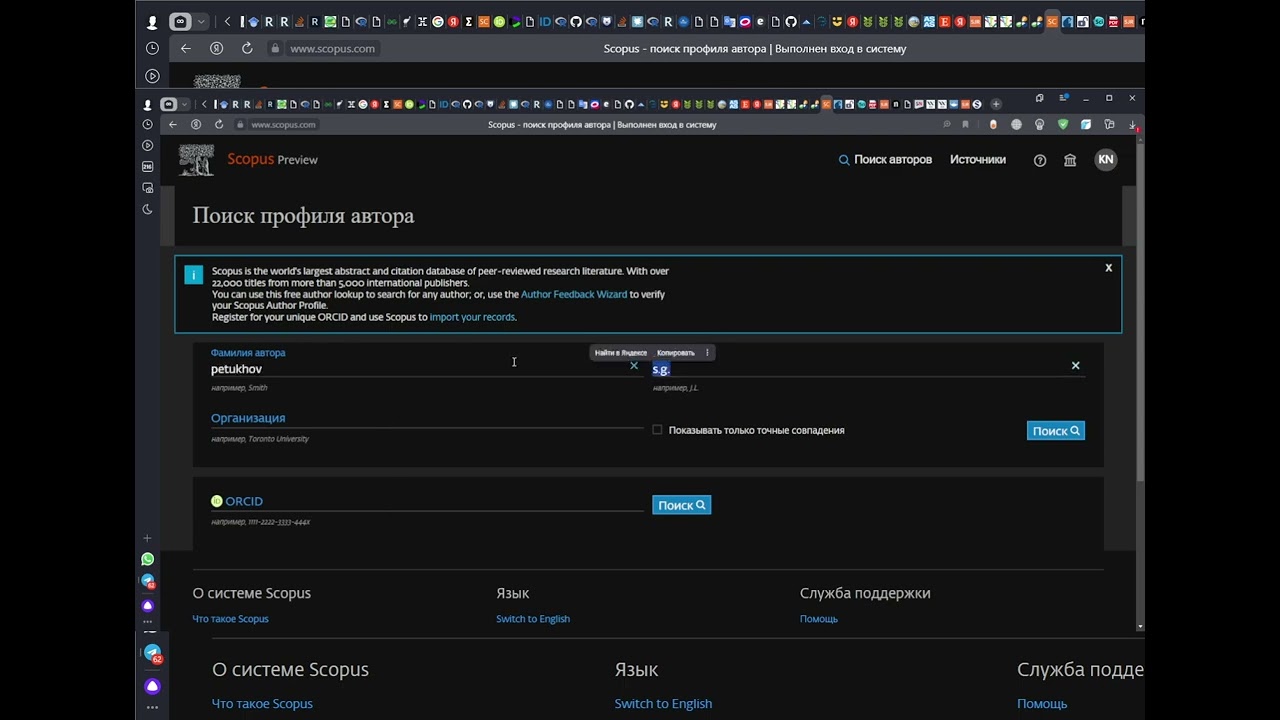This screenshot has height=720, width=1280.
Task: Open Alice assistant in background window sidebar
Action: 152,686
